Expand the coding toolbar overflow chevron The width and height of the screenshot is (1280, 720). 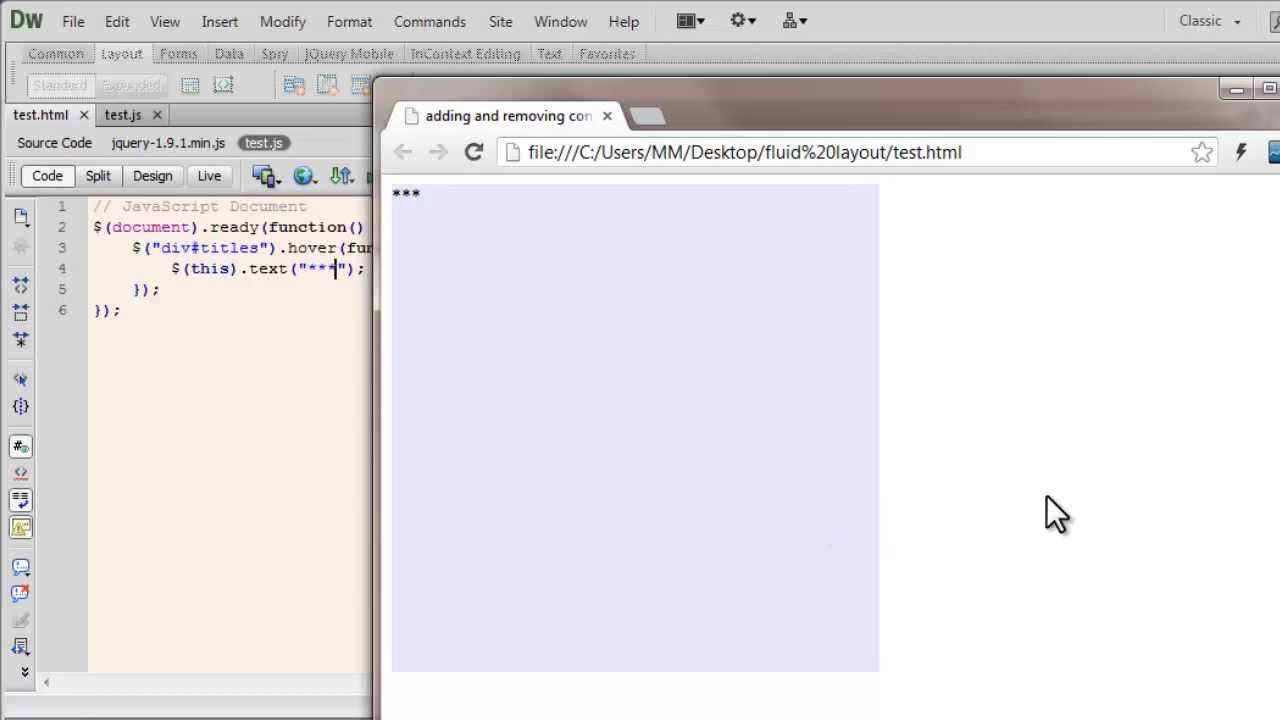pyautogui.click(x=25, y=672)
